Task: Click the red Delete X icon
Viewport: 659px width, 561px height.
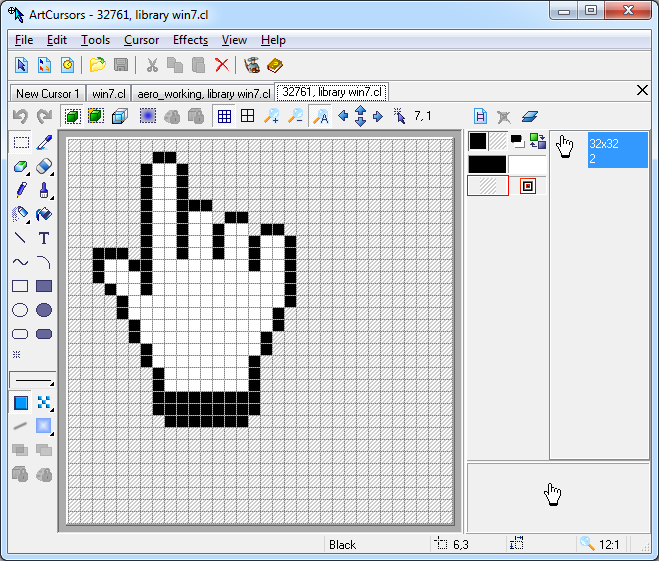Action: click(222, 65)
